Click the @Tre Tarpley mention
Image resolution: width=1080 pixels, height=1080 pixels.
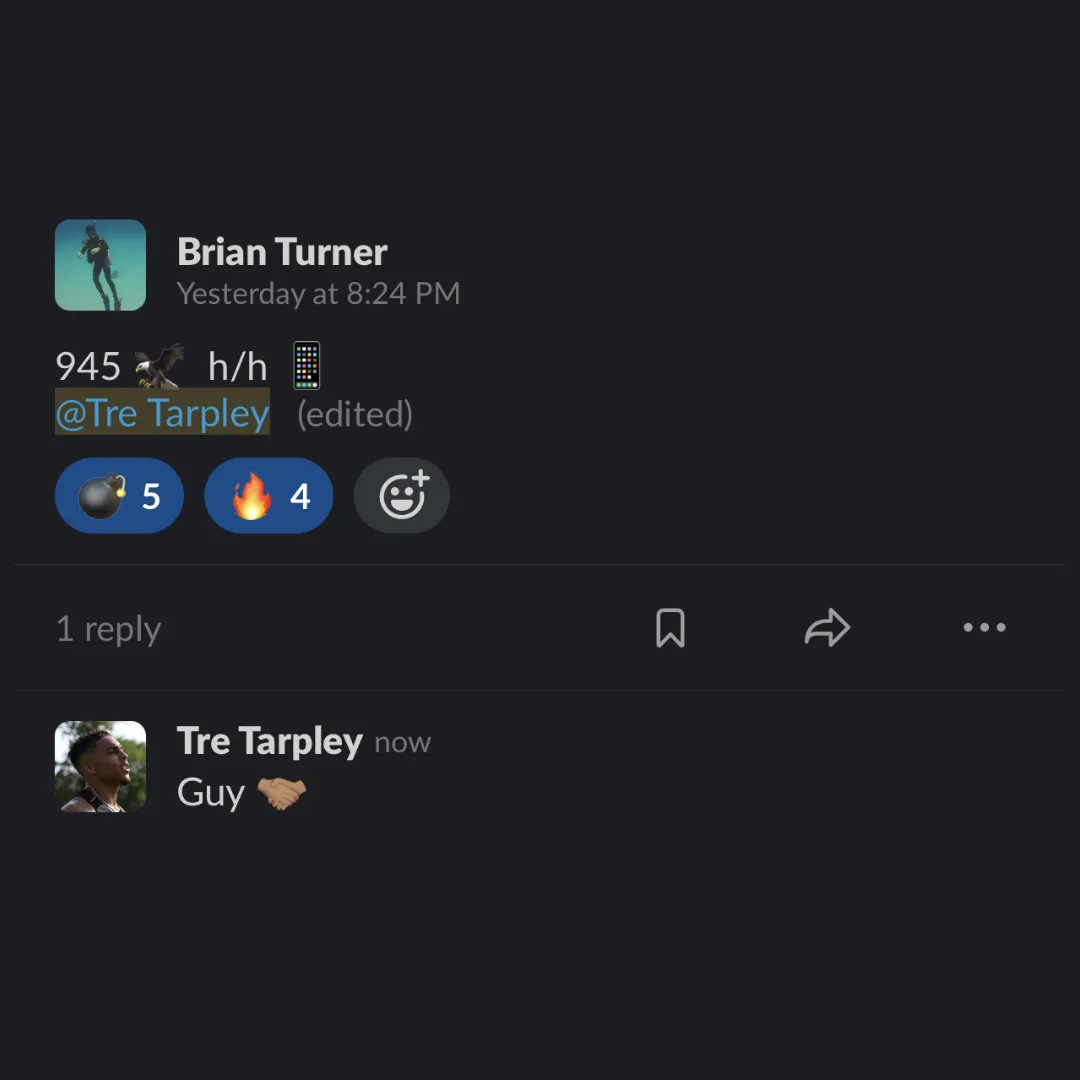click(x=162, y=413)
